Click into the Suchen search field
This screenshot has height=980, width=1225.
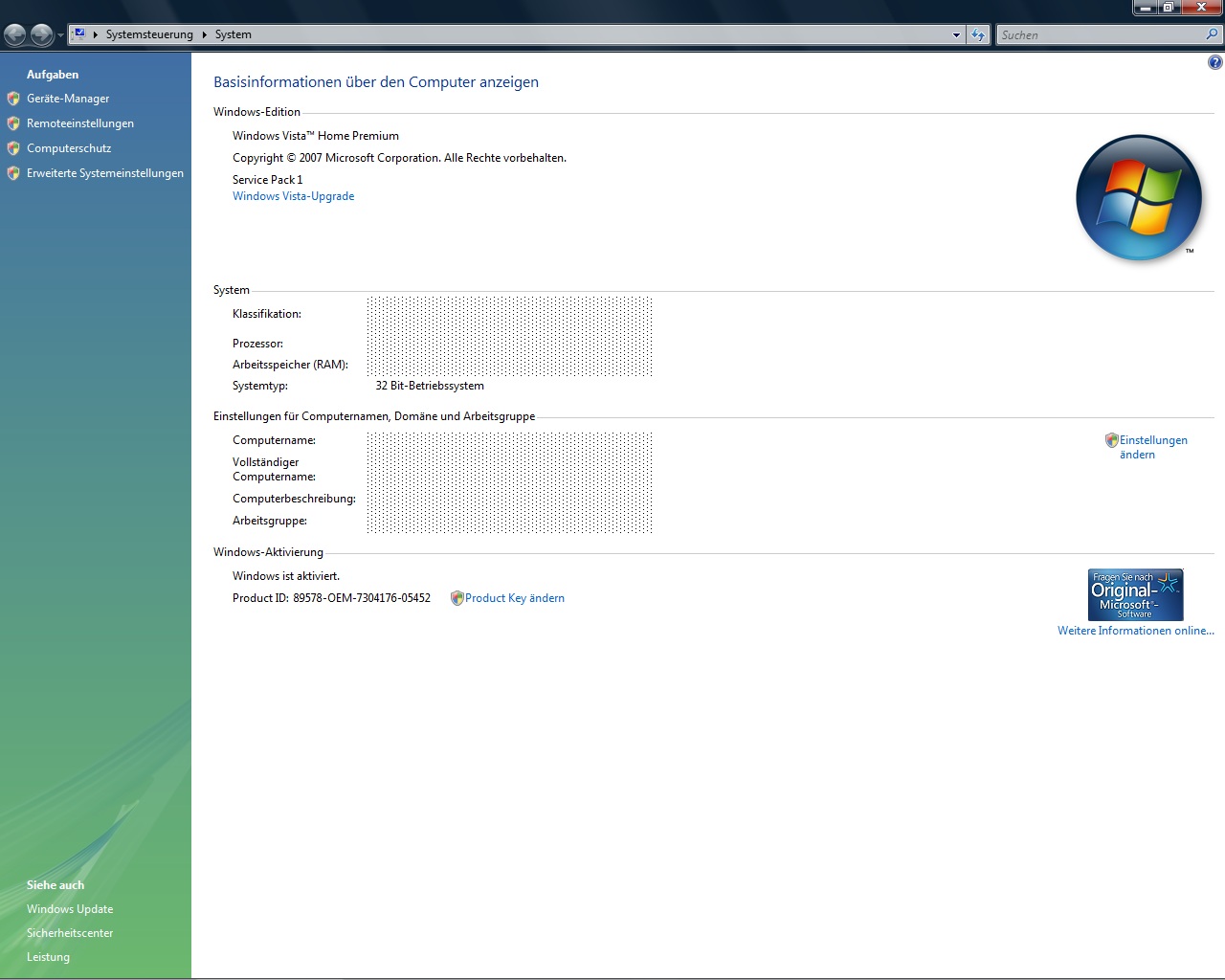[1099, 35]
